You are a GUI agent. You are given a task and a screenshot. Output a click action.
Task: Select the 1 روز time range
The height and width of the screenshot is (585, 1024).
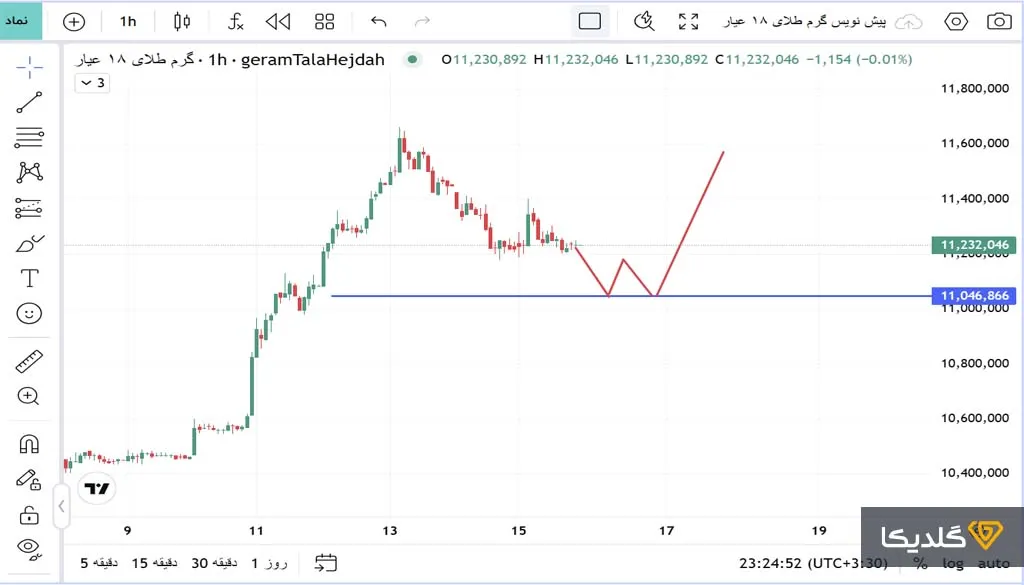click(268, 563)
